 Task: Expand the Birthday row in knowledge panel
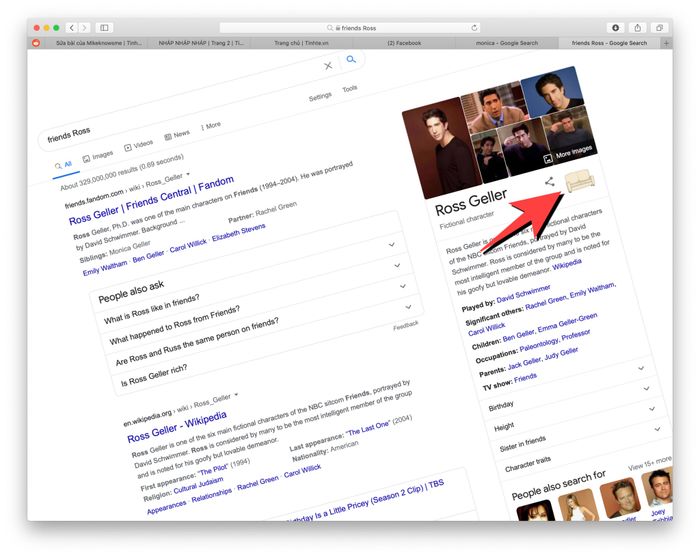[567, 387]
